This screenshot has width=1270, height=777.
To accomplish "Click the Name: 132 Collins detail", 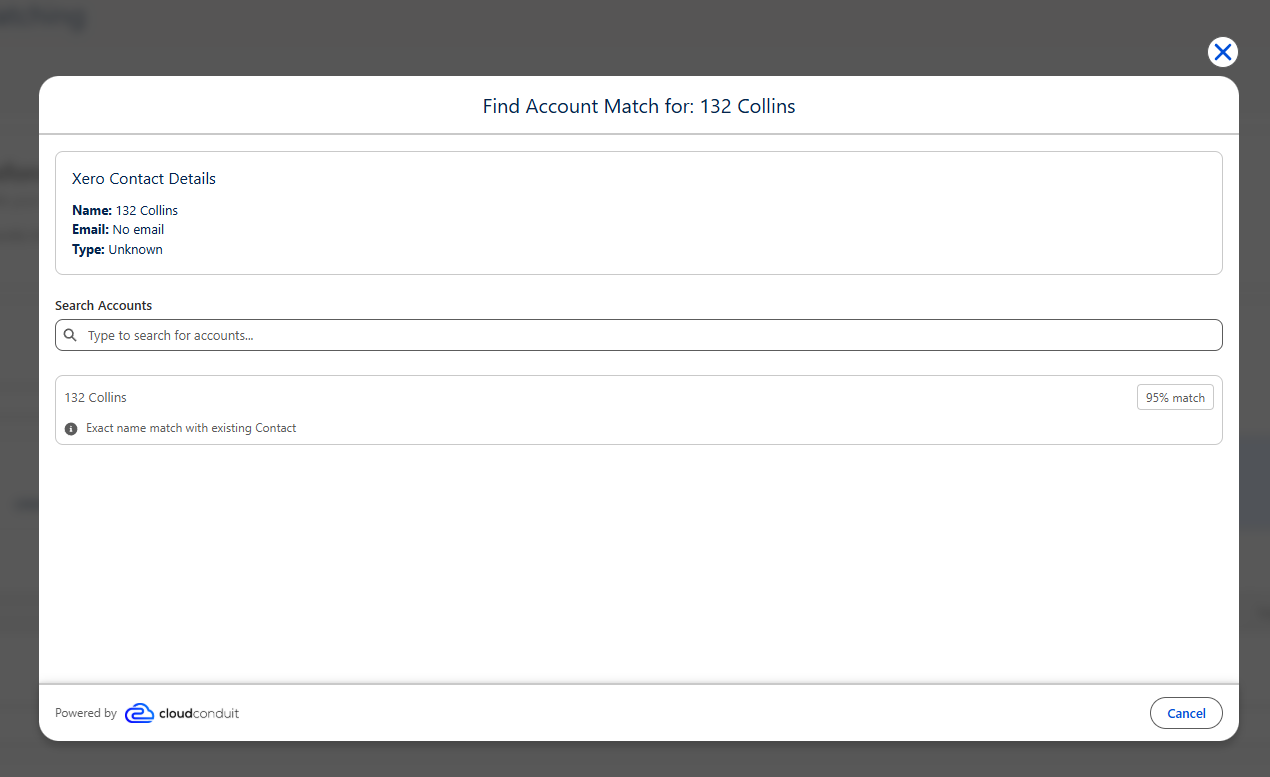I will 125,210.
